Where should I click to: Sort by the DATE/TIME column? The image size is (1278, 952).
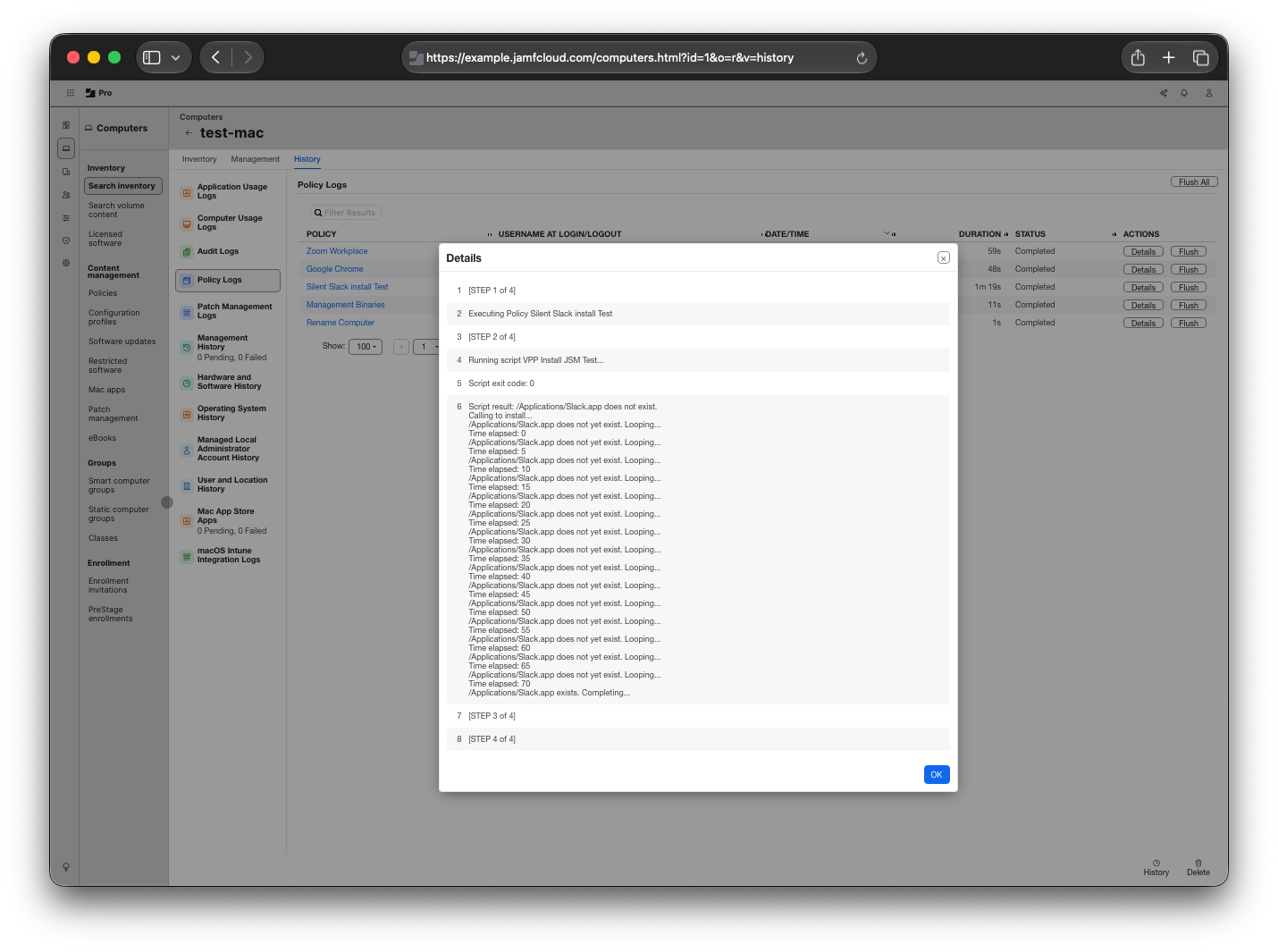pos(786,234)
